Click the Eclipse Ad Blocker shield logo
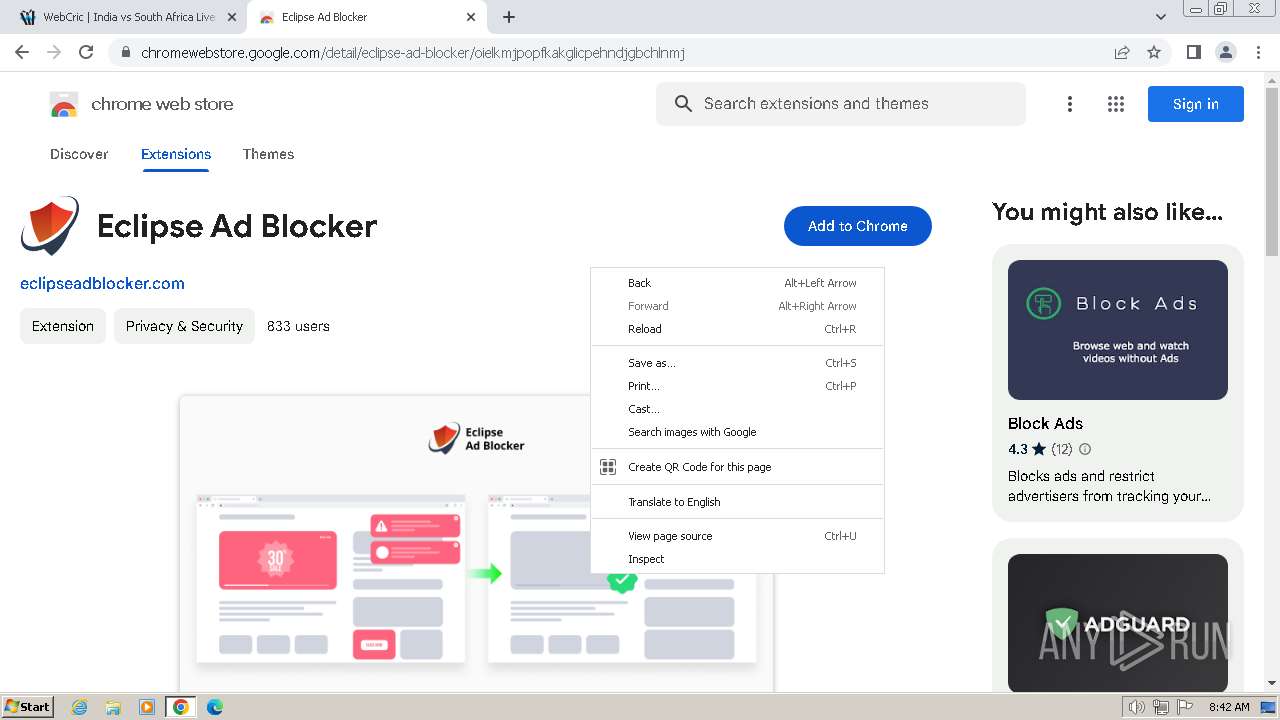1280x720 pixels. point(50,226)
